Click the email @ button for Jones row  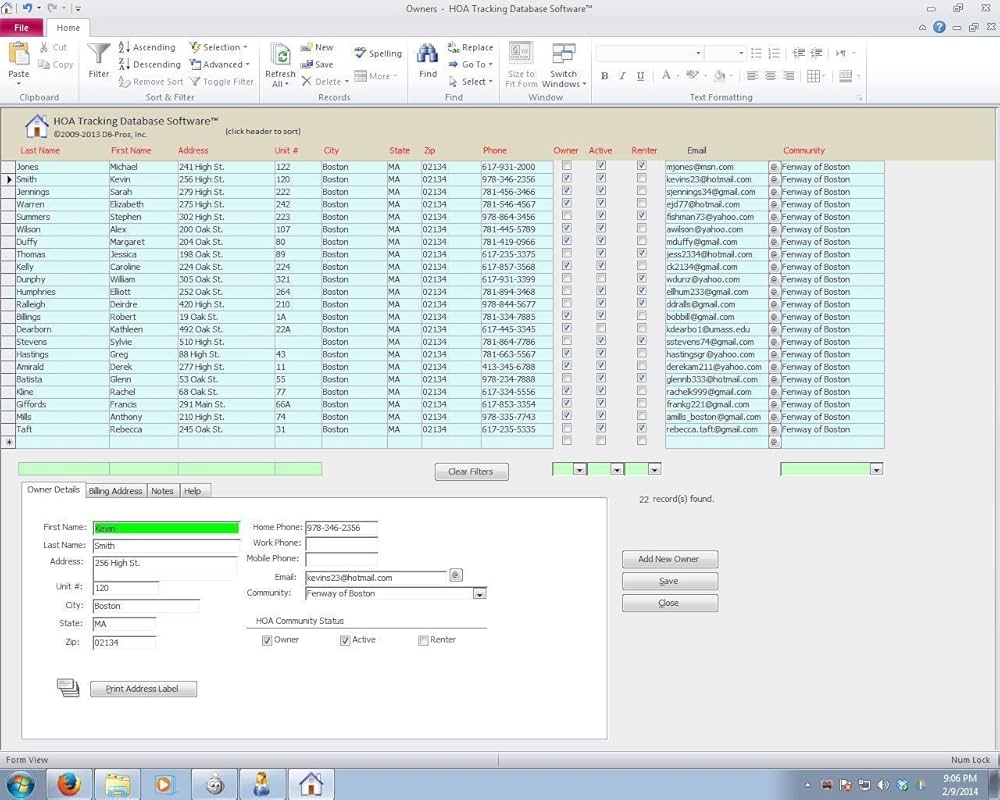pyautogui.click(x=774, y=167)
